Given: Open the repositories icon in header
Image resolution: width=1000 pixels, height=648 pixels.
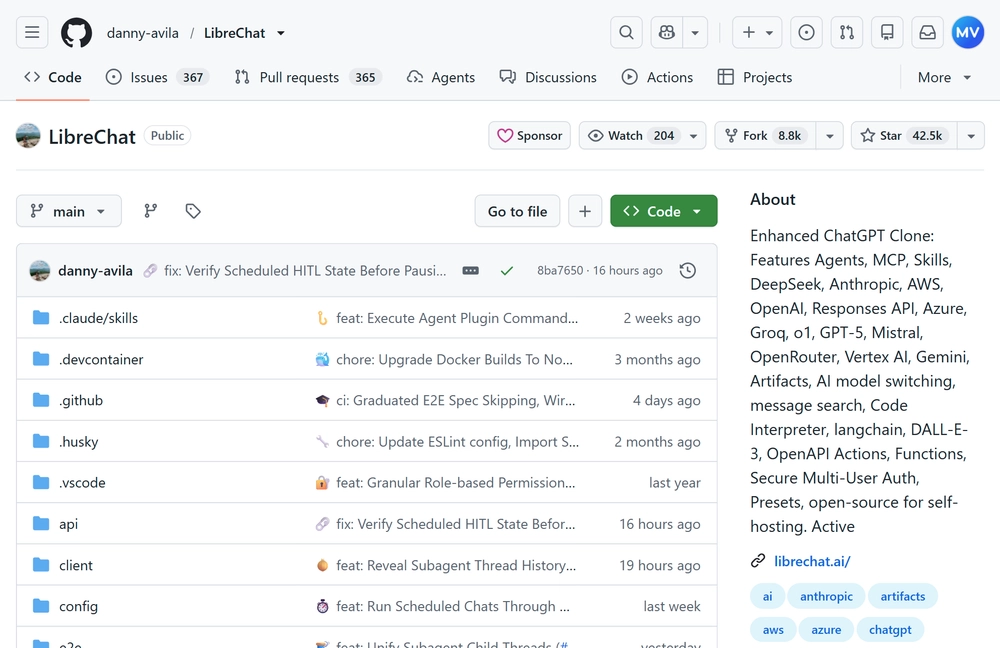Looking at the screenshot, I should [887, 33].
